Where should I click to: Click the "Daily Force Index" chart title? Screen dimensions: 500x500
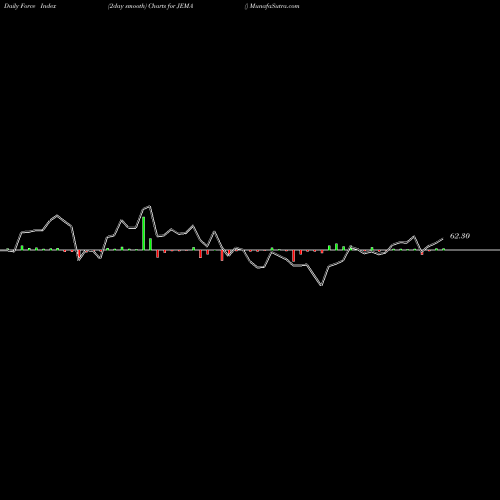(30, 6)
